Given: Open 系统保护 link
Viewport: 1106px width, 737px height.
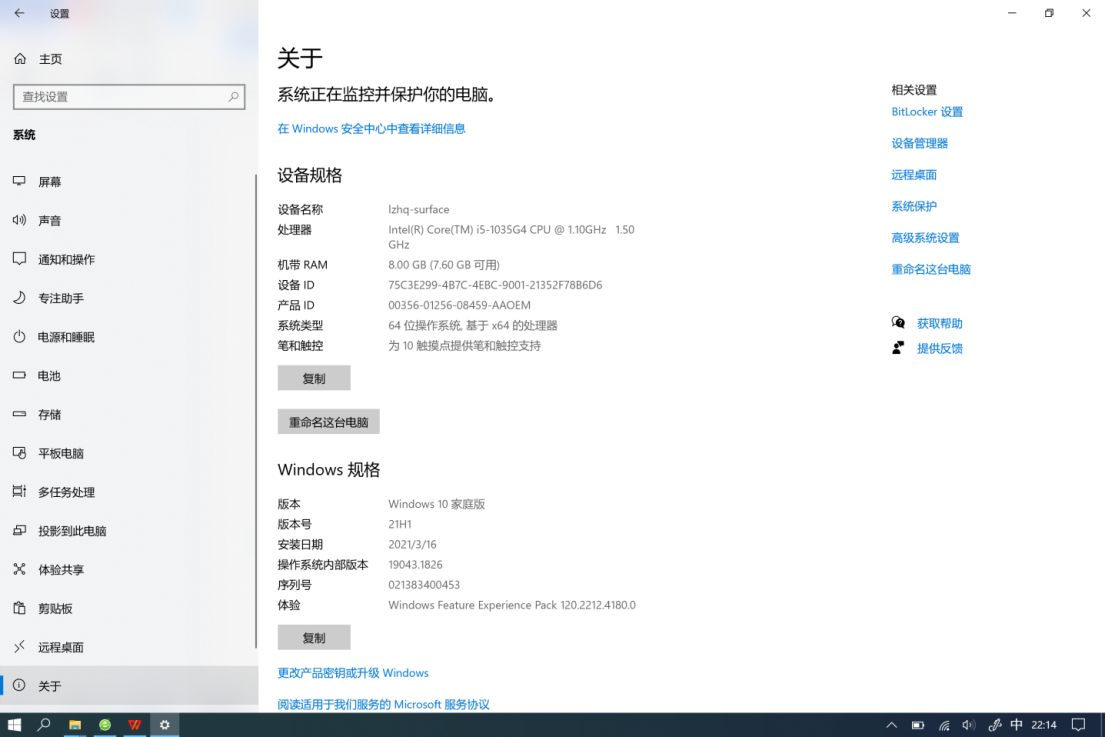Looking at the screenshot, I should click(x=914, y=206).
